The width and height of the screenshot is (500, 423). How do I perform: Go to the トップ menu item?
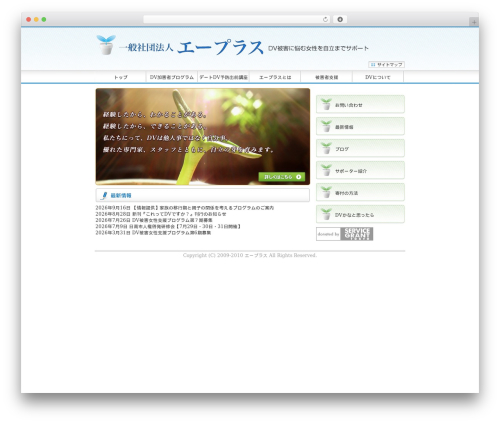point(121,77)
